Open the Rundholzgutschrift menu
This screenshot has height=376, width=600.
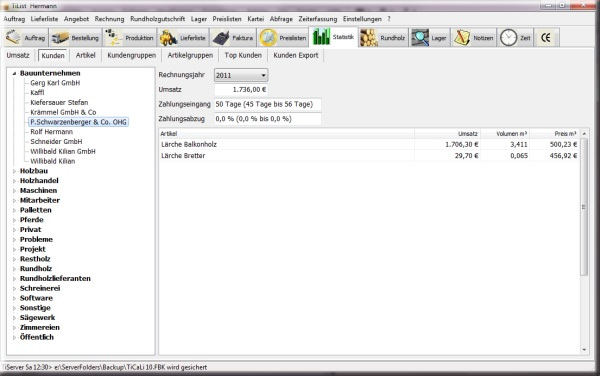(157, 19)
